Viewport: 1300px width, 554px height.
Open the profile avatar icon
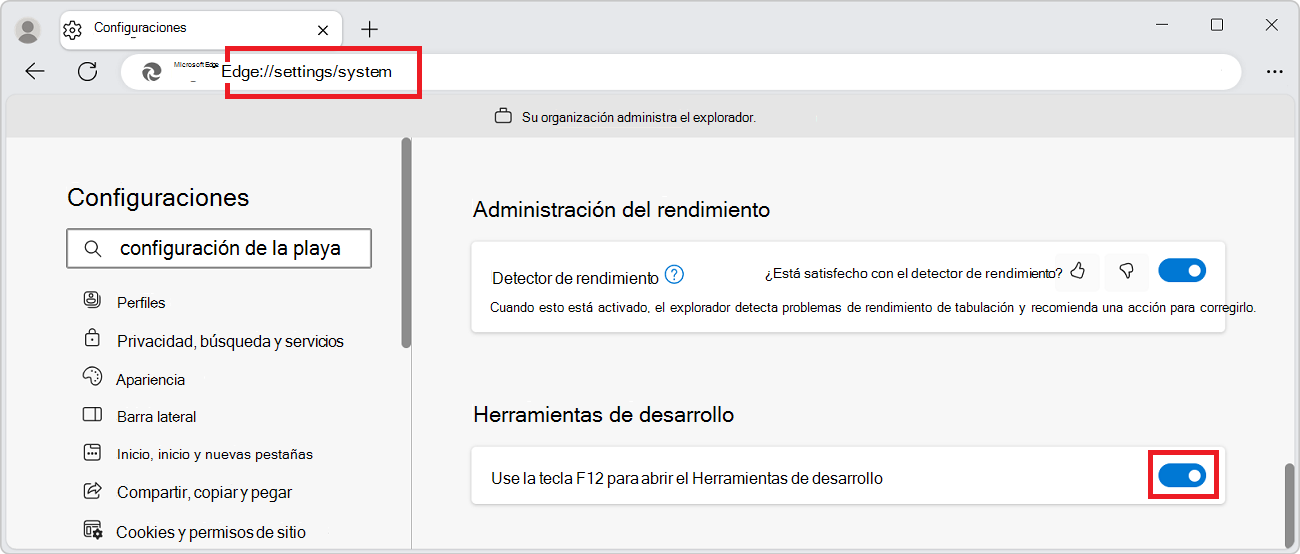click(x=28, y=29)
